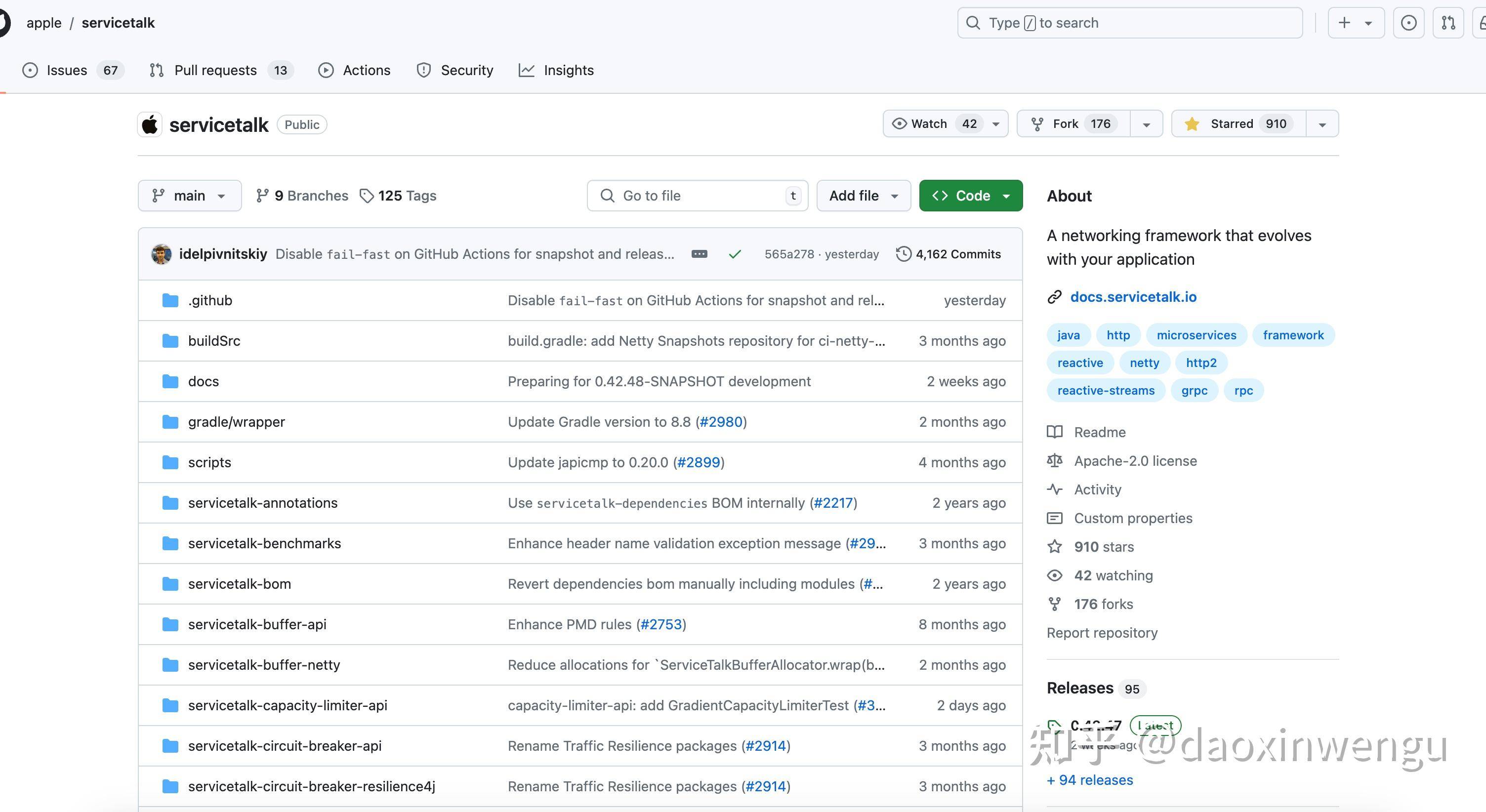Image resolution: width=1486 pixels, height=812 pixels.
Task: View the 4,162 Commits history
Action: click(949, 254)
